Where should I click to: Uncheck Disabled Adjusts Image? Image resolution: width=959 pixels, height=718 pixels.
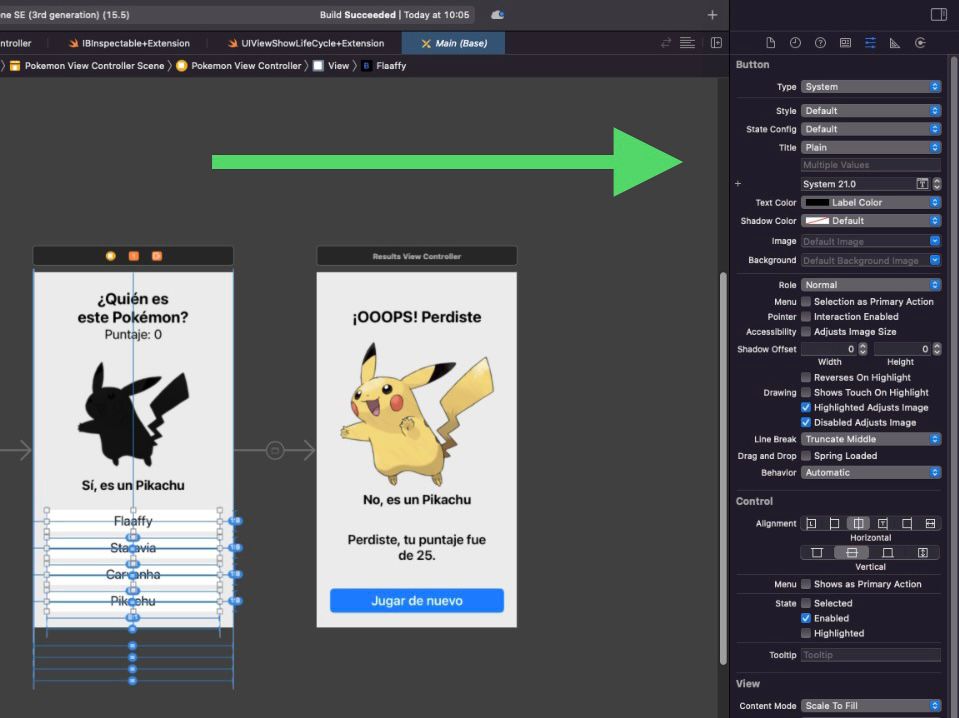(x=806, y=423)
